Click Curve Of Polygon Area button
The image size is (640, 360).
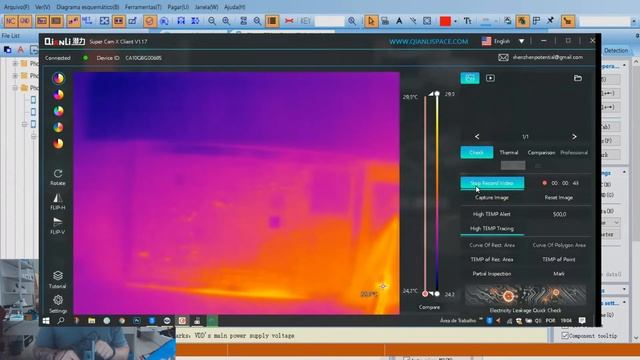click(x=559, y=245)
